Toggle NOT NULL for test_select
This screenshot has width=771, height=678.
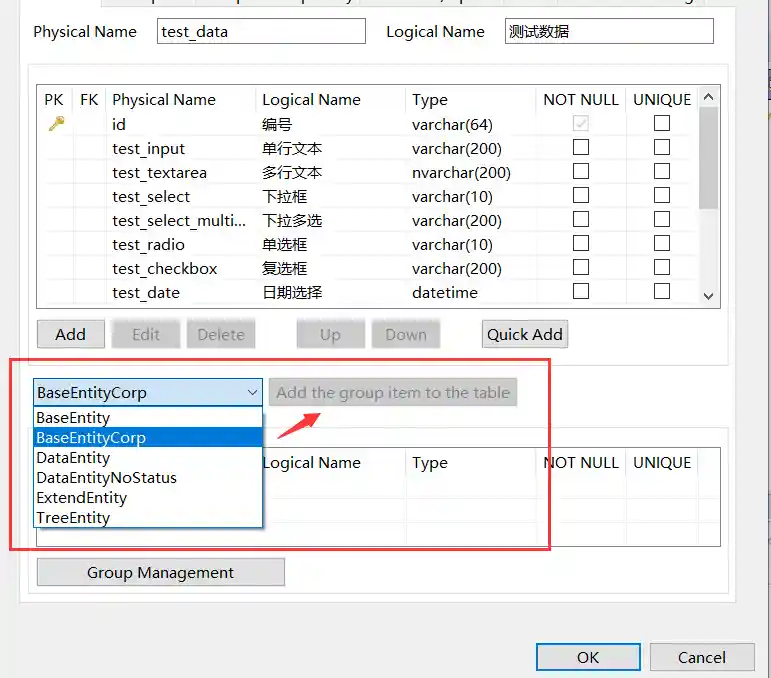581,195
